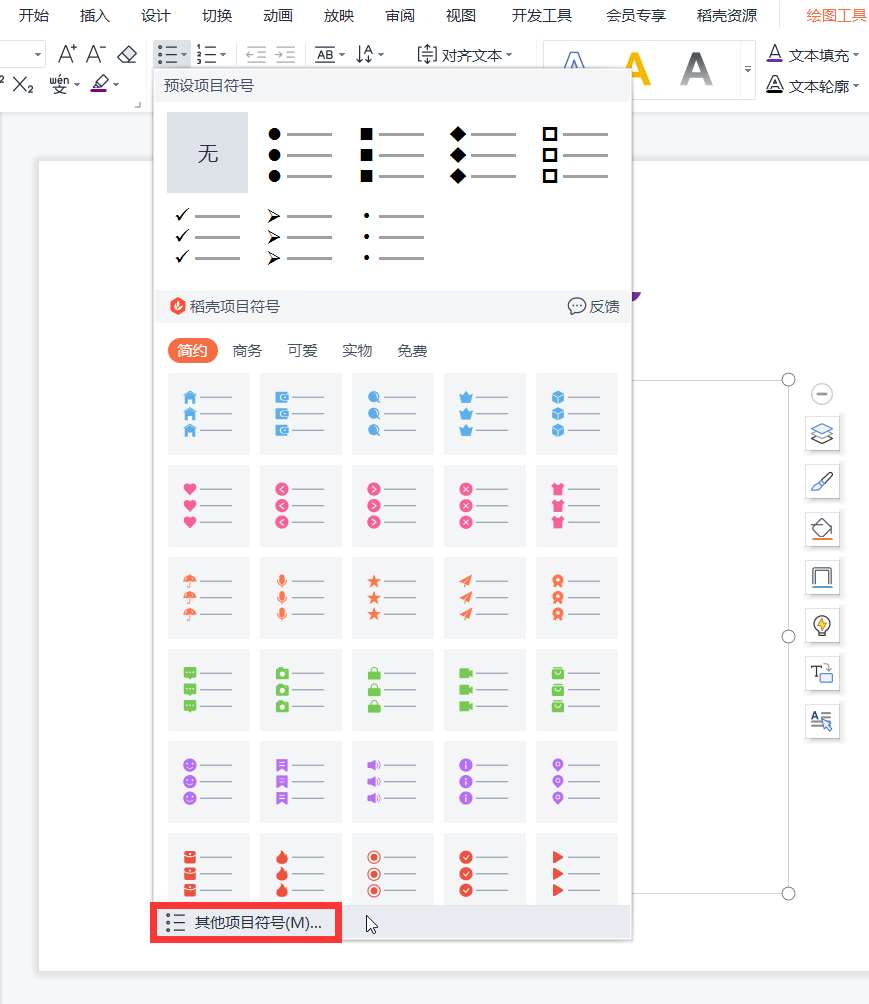Click the text select pointer icon

pyautogui.click(x=822, y=722)
